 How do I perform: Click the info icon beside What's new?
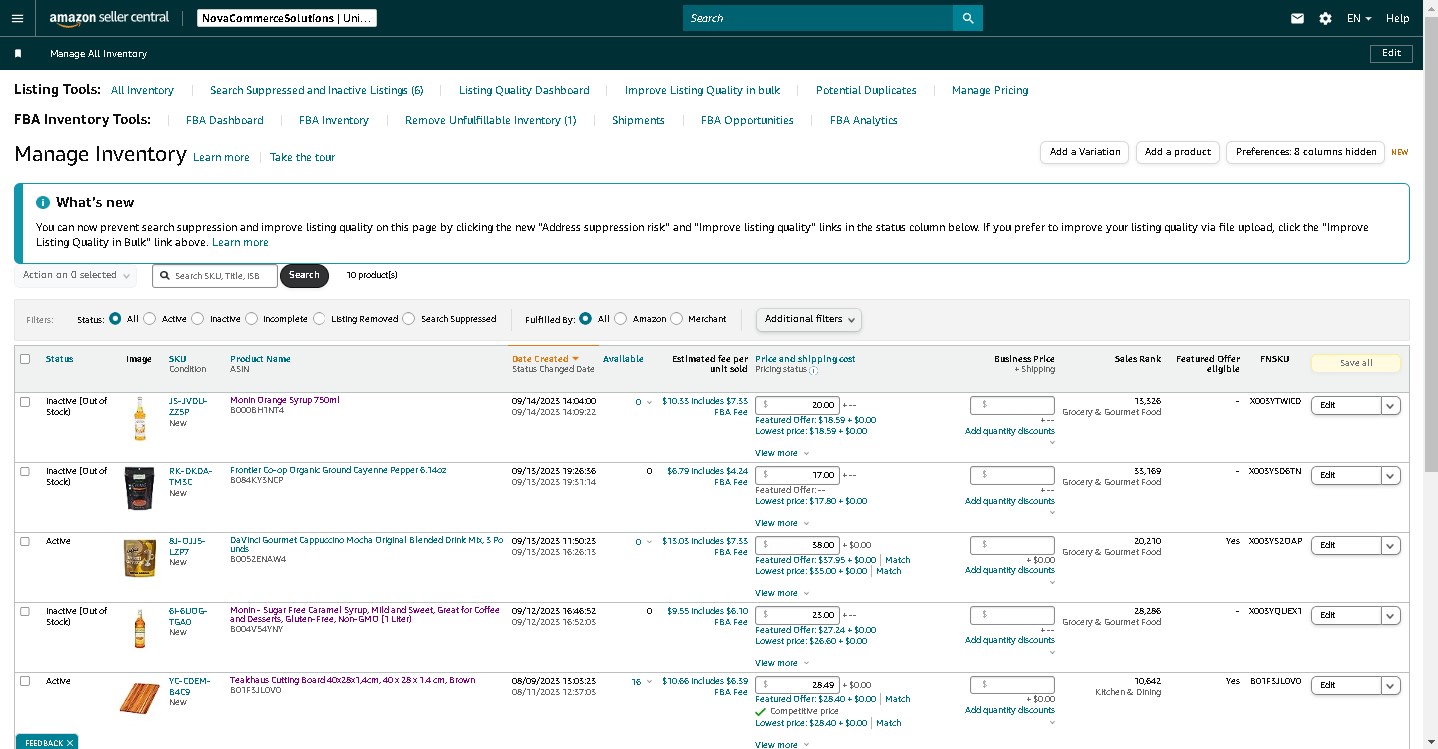click(43, 202)
